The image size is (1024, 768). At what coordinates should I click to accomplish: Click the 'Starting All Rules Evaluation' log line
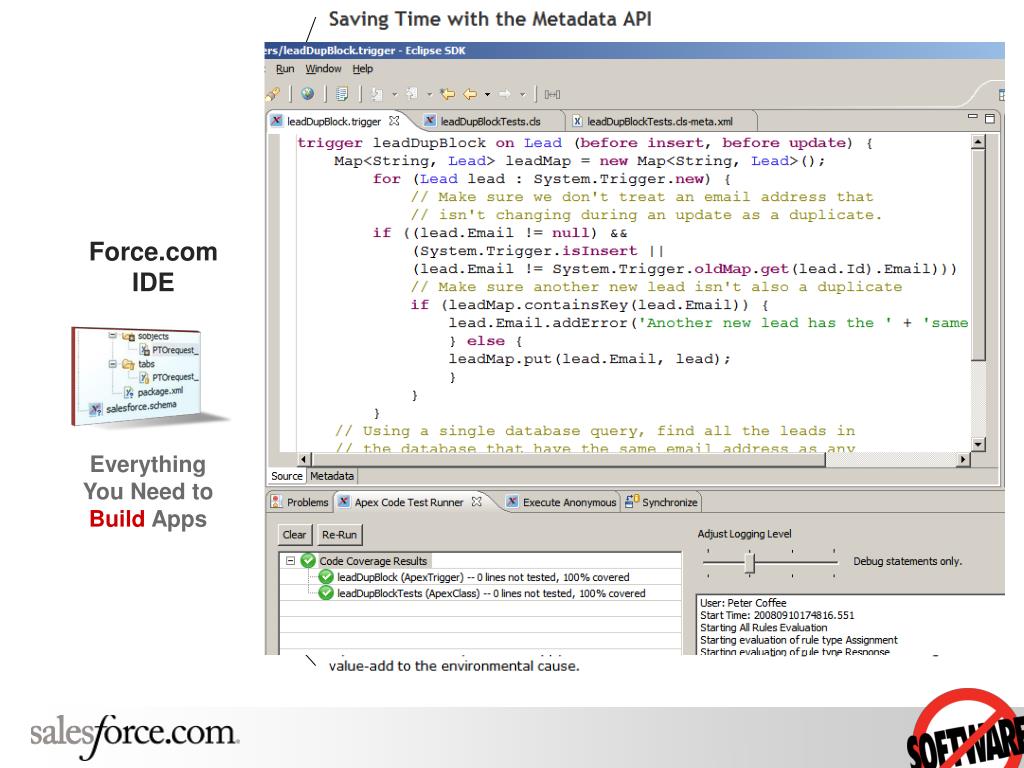pos(763,628)
